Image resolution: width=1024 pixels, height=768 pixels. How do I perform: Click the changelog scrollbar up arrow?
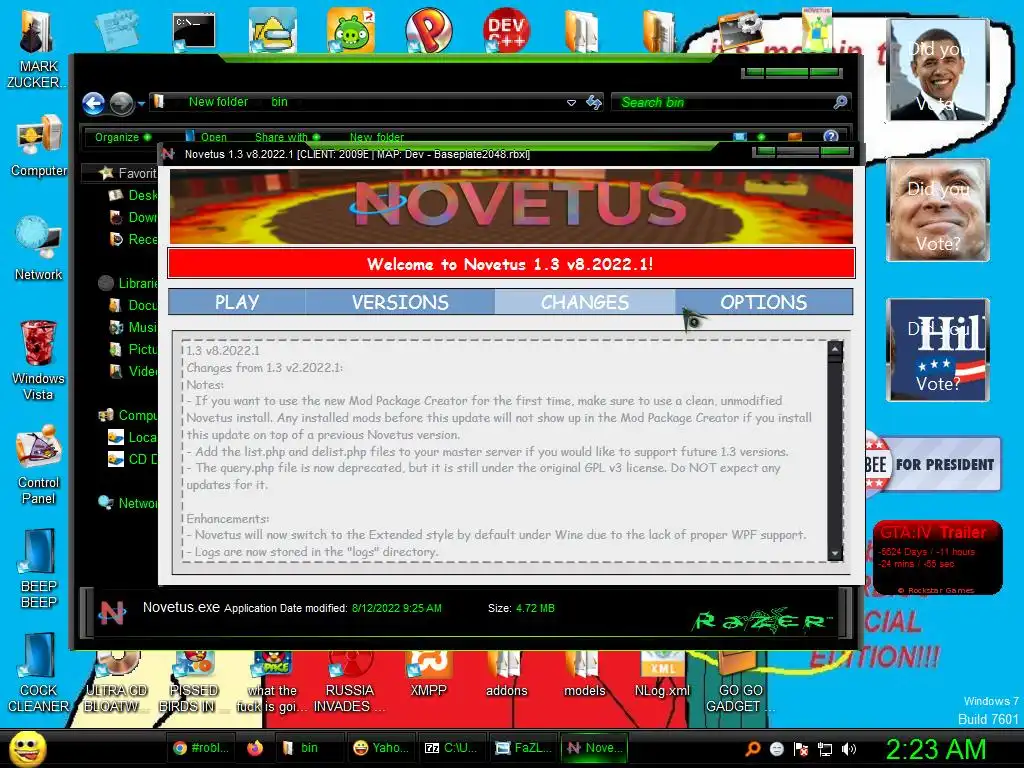tap(835, 349)
